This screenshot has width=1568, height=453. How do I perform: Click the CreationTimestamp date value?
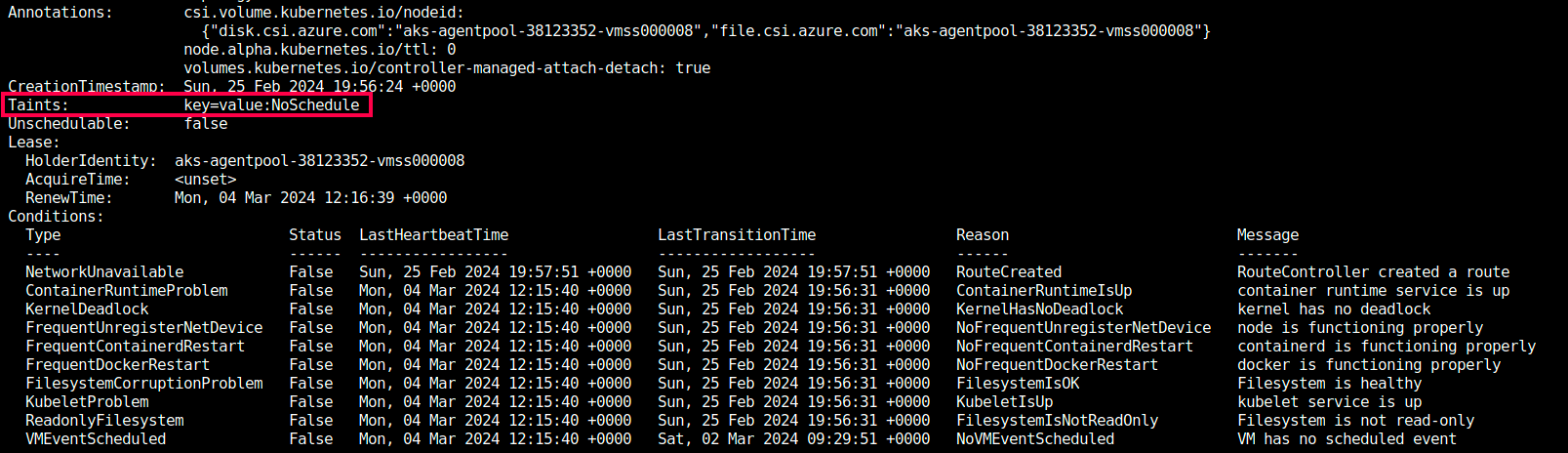(319, 87)
